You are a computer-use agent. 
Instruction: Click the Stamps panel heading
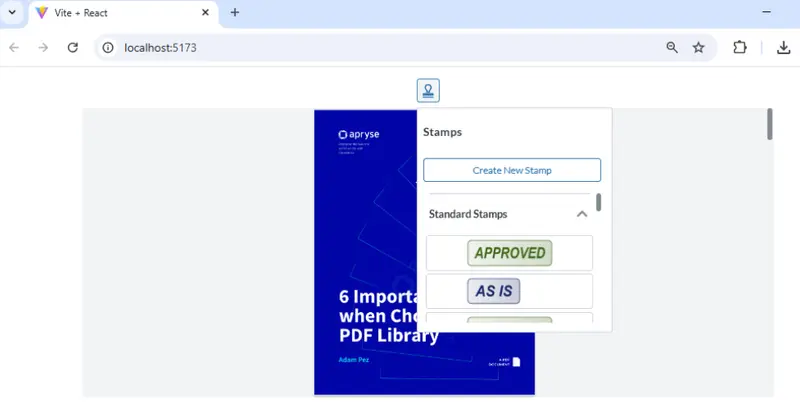click(x=442, y=132)
